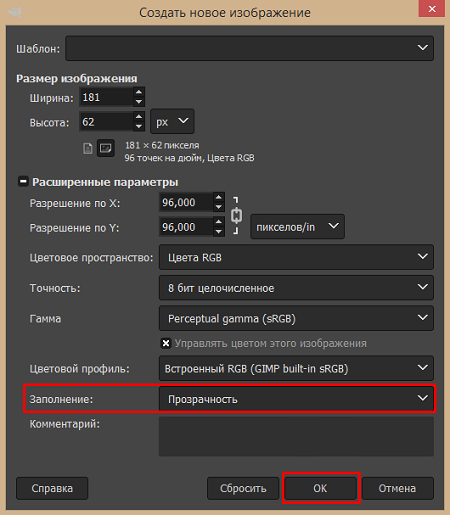The image size is (450, 515).
Task: Open the Шаблон template dropdown
Action: coord(249,48)
